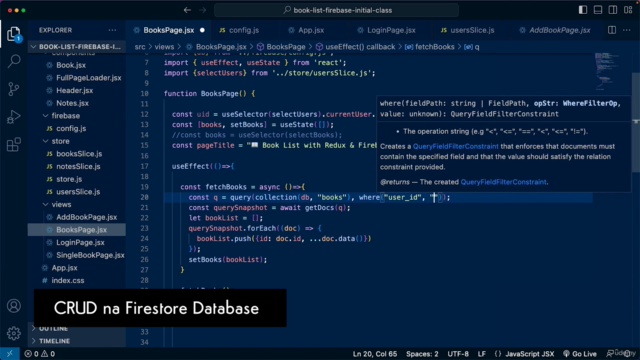Click unsaved dot on BooksPage.jsx tab

pyautogui.click(x=202, y=30)
